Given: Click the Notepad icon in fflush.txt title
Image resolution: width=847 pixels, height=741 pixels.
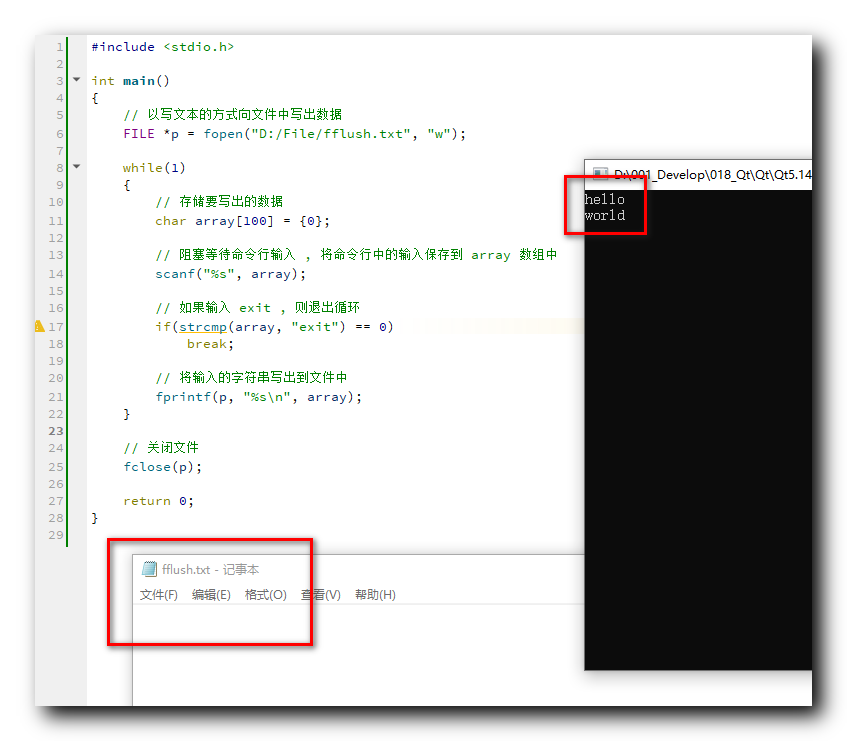Looking at the screenshot, I should [149, 569].
